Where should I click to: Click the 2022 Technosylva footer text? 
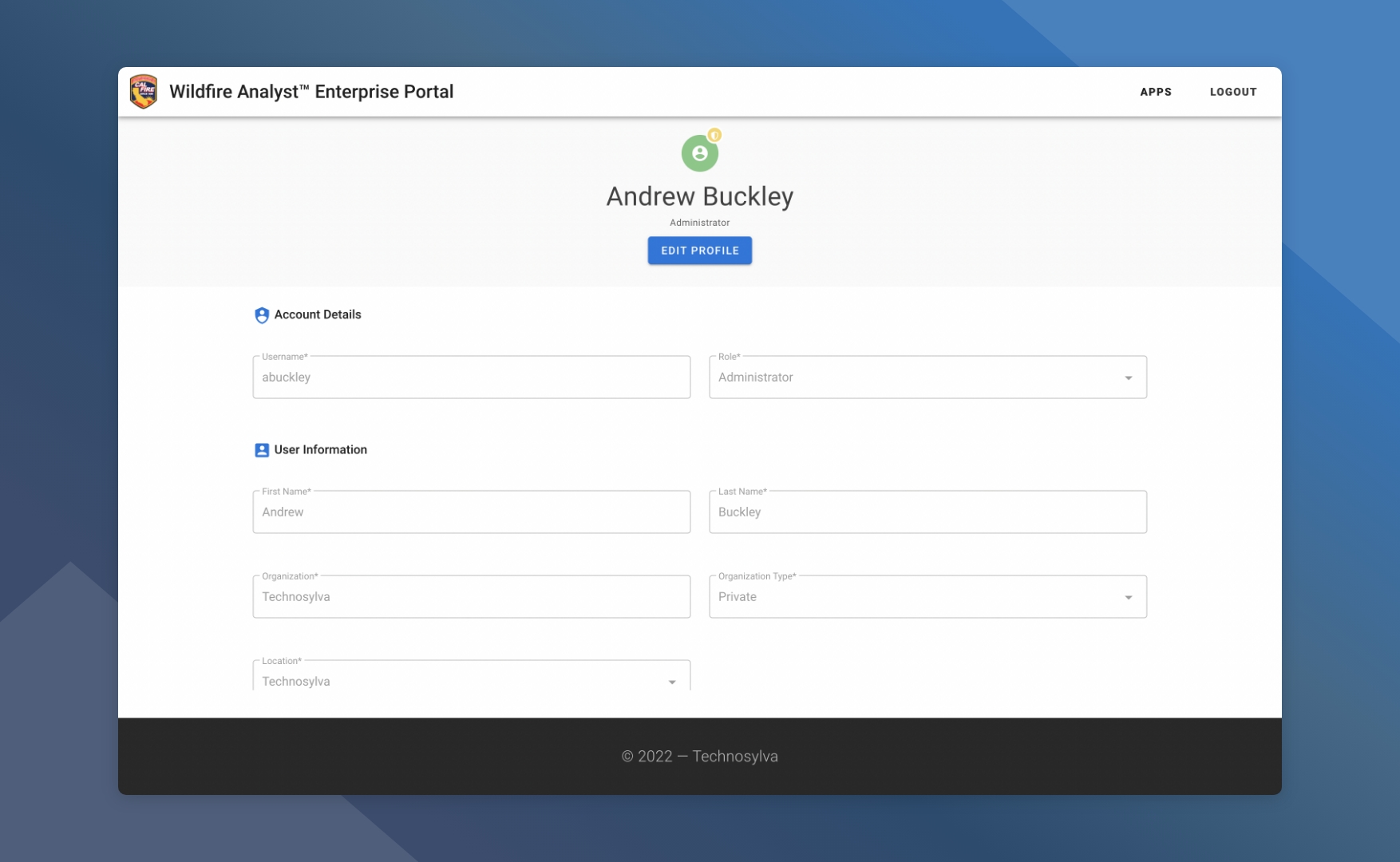pos(699,757)
